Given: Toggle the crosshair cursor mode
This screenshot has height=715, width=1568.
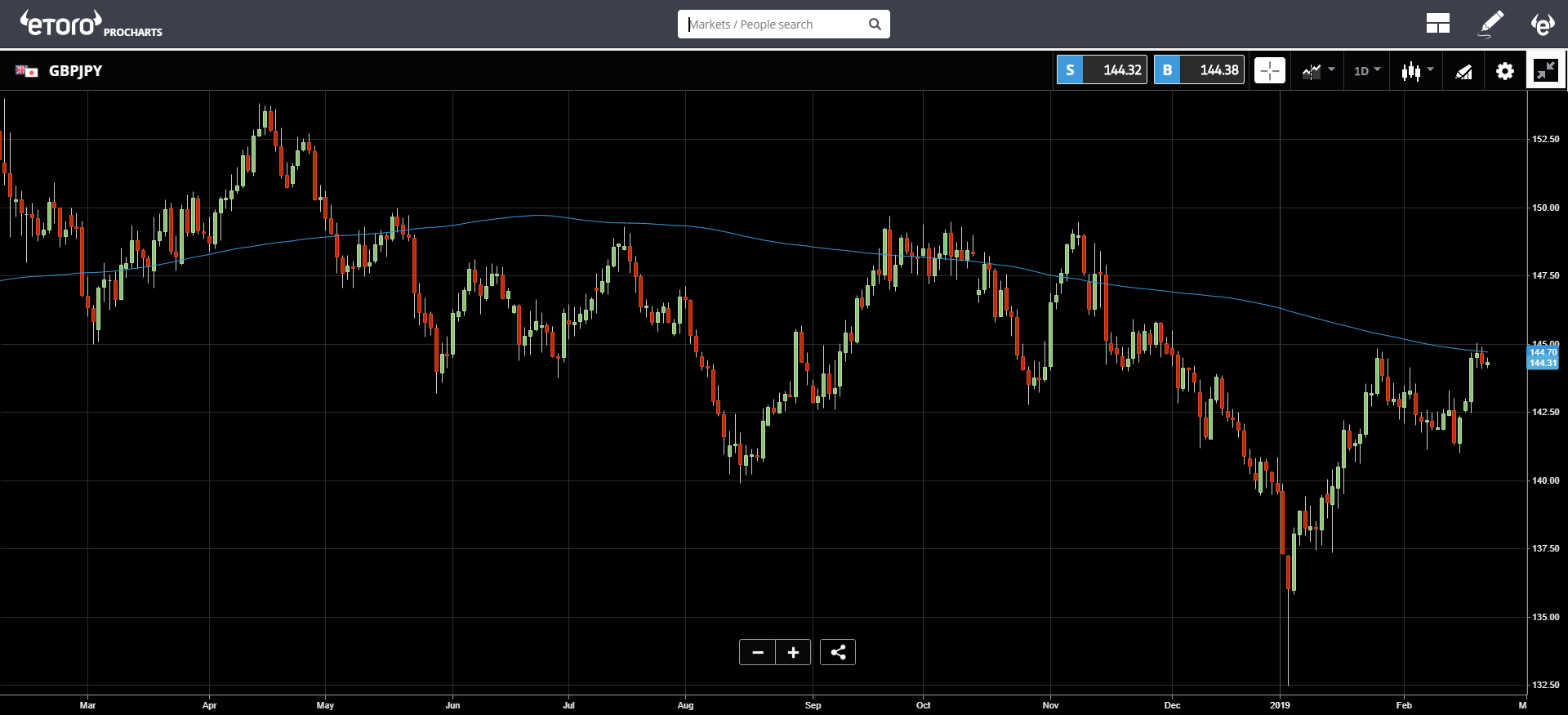Looking at the screenshot, I should (1270, 71).
